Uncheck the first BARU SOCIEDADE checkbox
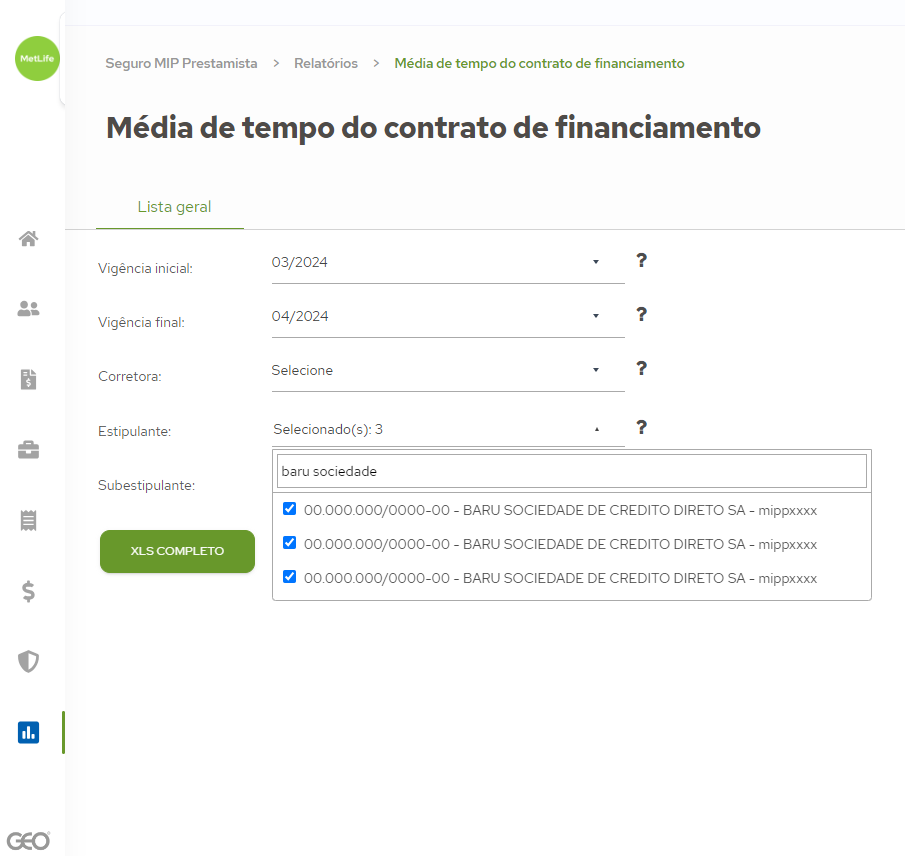Screen dimensions: 905x856 pyautogui.click(x=290, y=509)
